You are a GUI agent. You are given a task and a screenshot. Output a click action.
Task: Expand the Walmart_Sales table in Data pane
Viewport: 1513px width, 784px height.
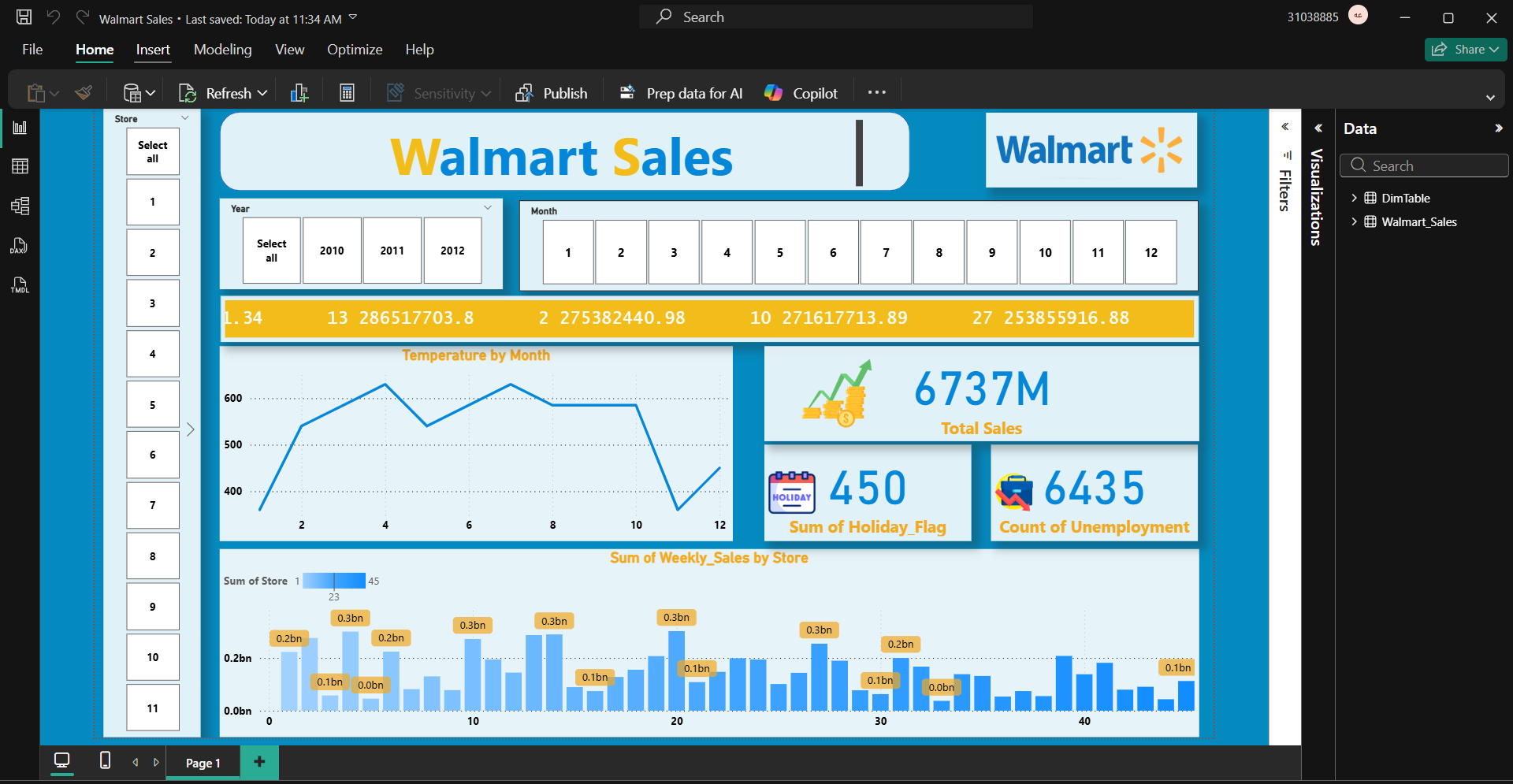pyautogui.click(x=1355, y=221)
